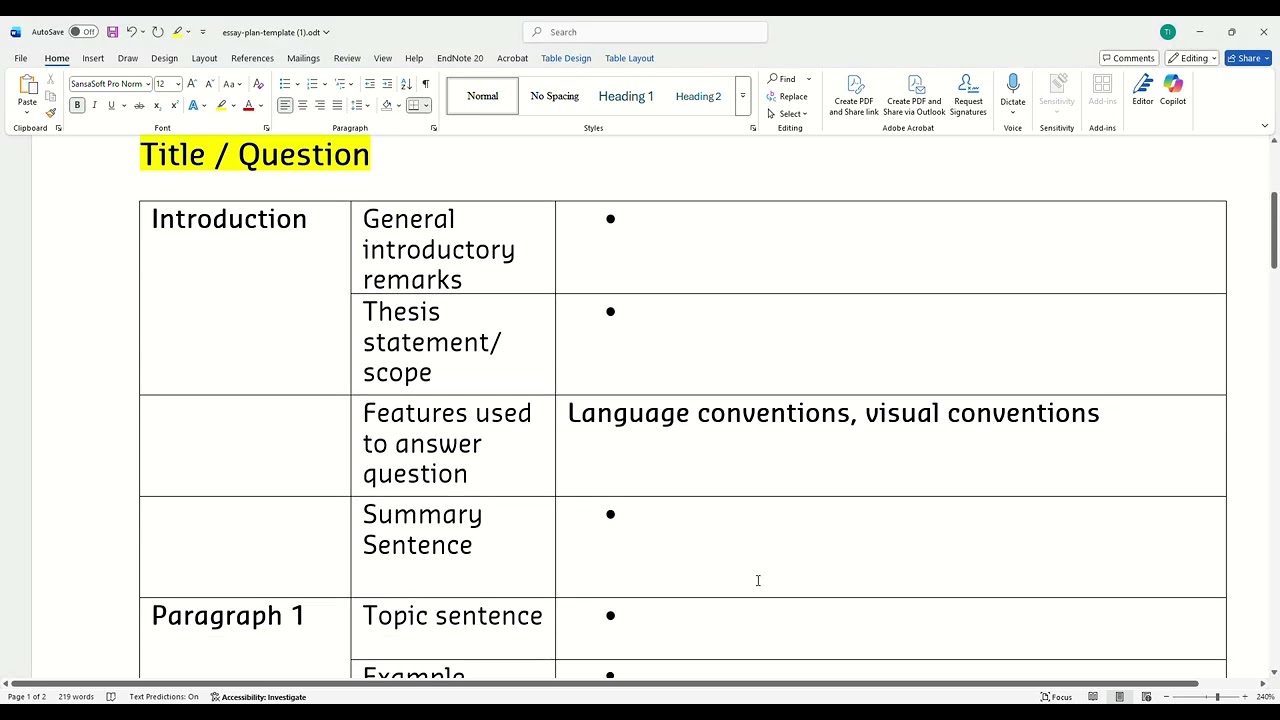The width and height of the screenshot is (1280, 720).
Task: Save the document with the floppy icon
Action: pyautogui.click(x=112, y=32)
